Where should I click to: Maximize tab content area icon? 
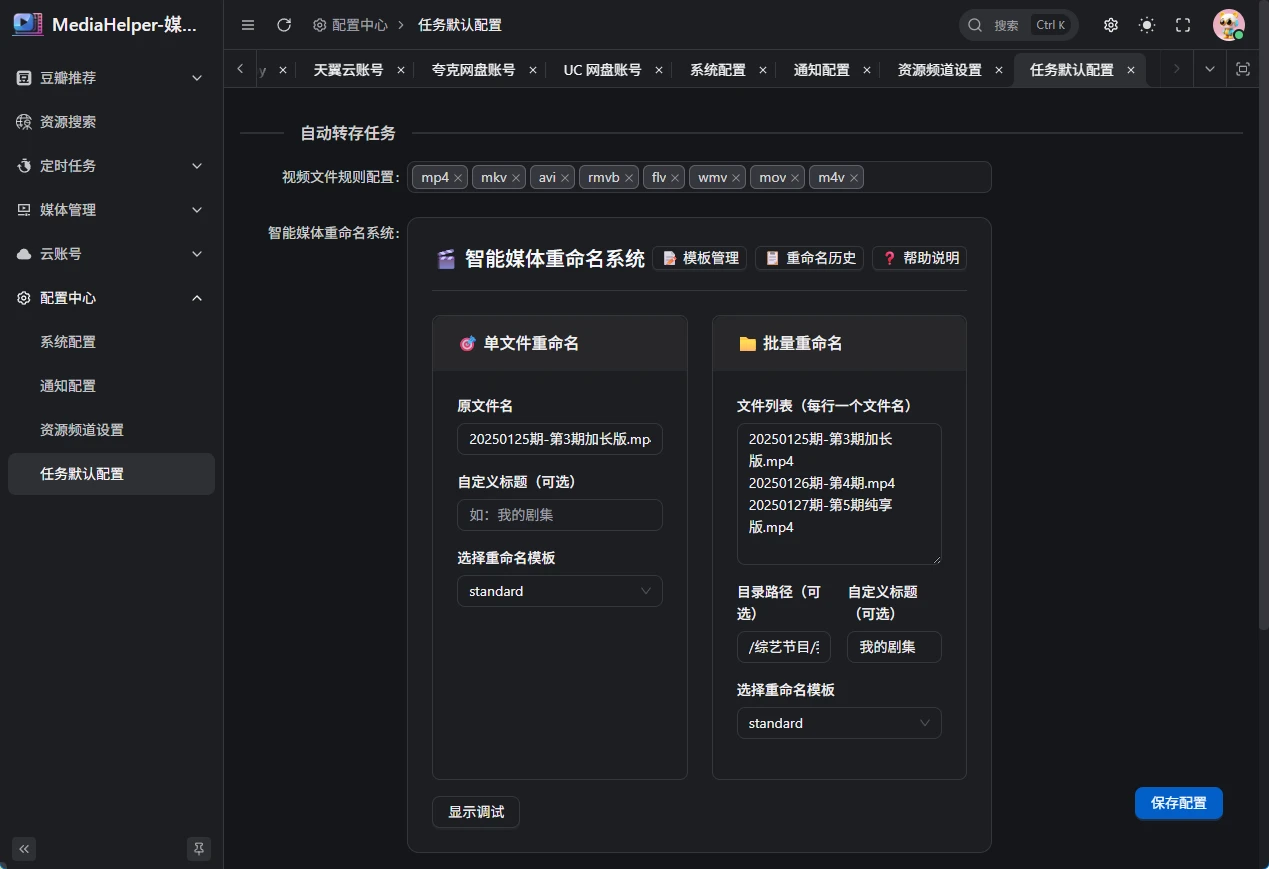[1243, 69]
